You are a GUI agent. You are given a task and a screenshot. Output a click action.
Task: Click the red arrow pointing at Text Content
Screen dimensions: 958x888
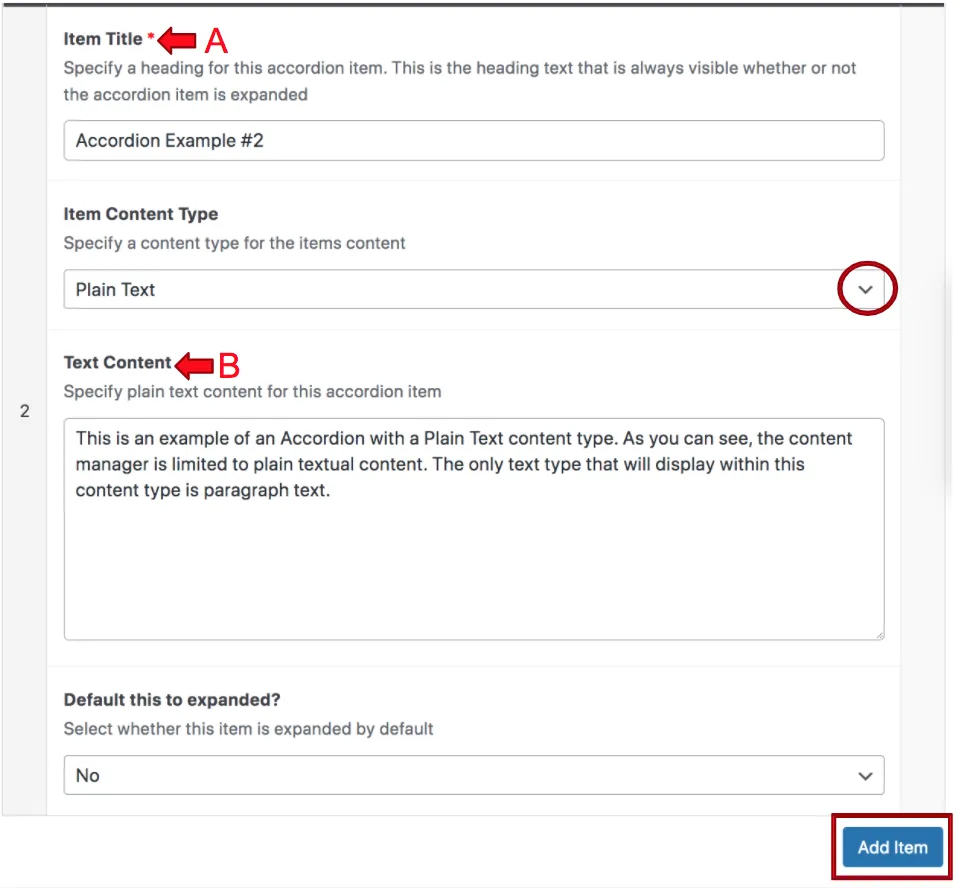coord(194,365)
